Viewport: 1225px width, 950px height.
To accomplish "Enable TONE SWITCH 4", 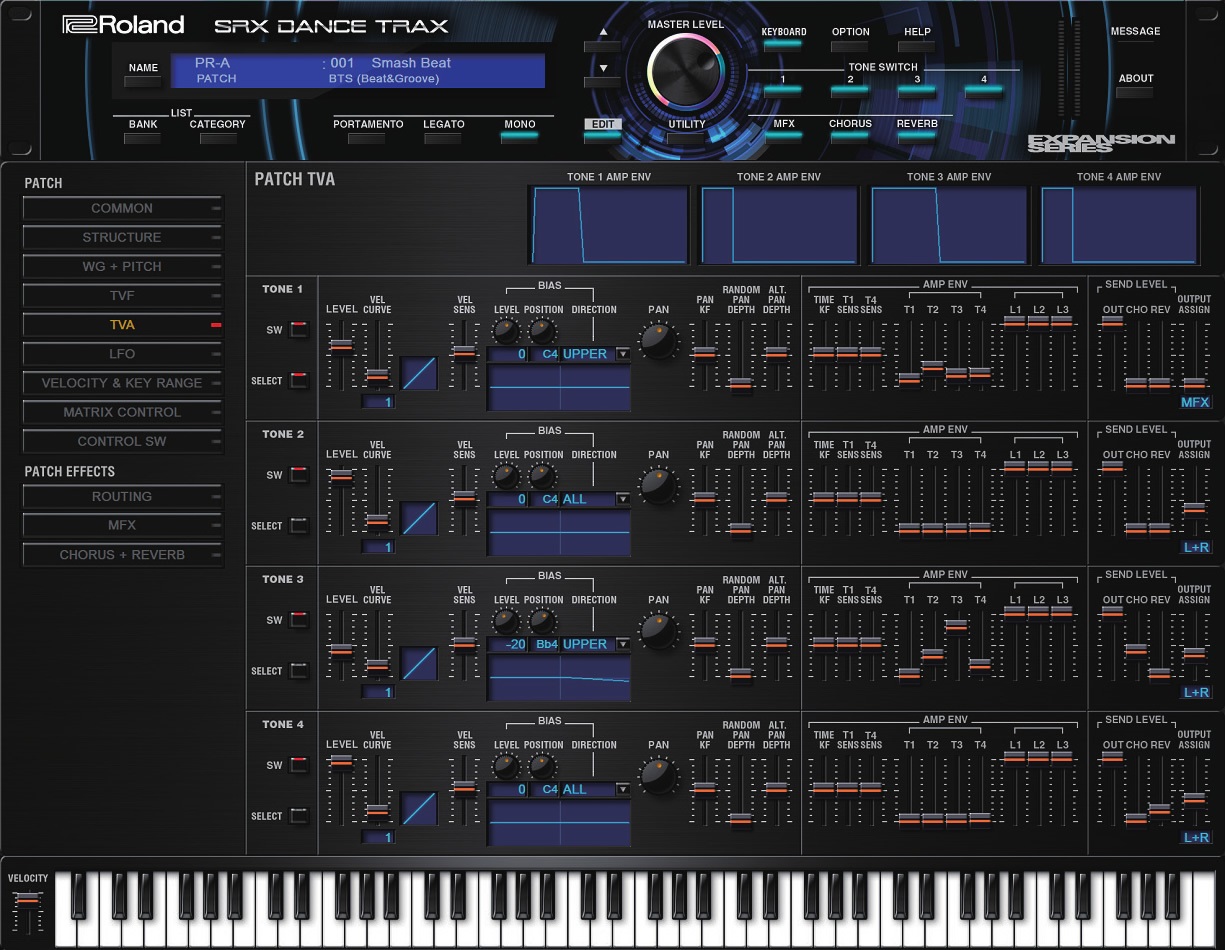I will [983, 89].
